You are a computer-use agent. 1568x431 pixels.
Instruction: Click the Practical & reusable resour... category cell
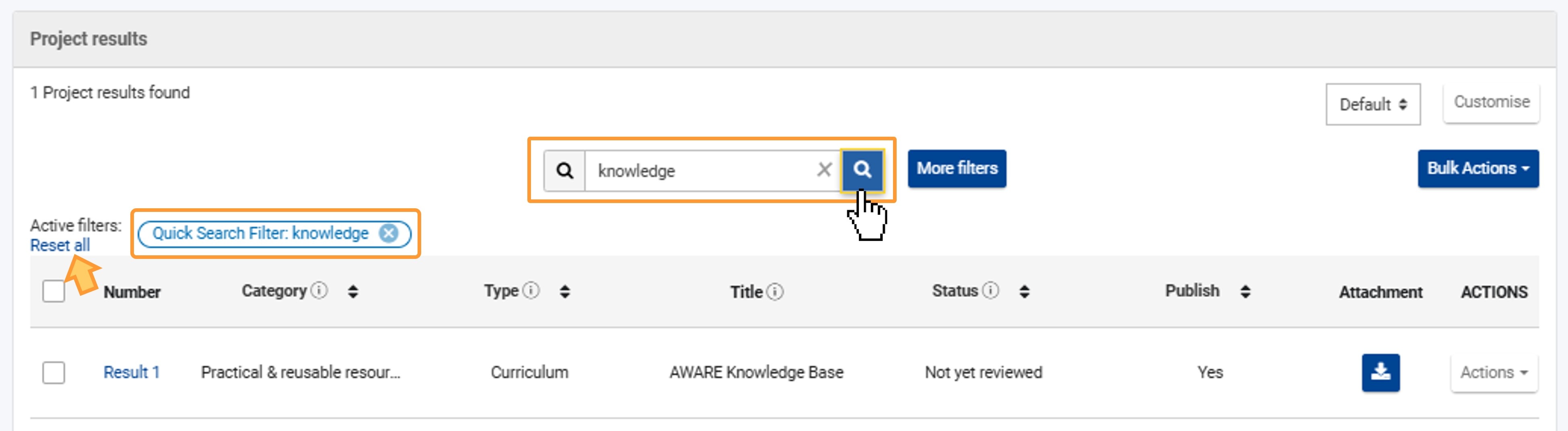click(301, 372)
